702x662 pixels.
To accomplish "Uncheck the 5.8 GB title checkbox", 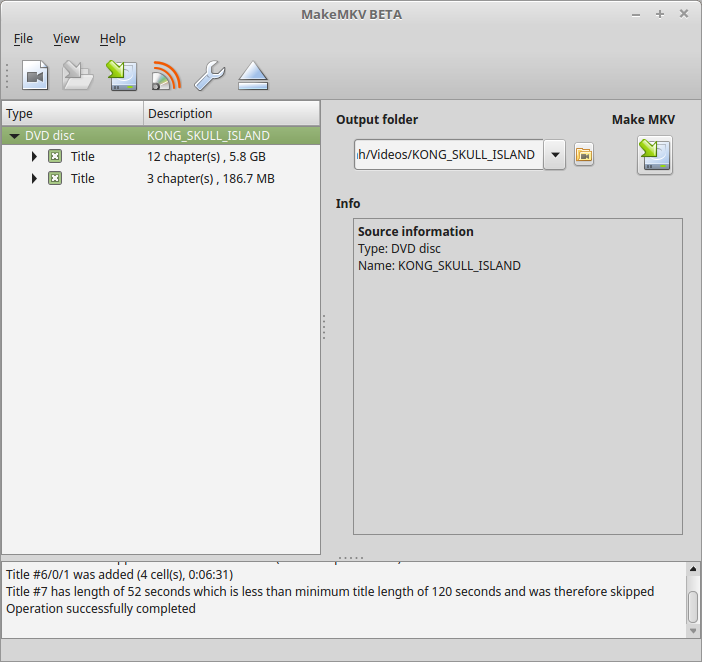I will [55, 157].
